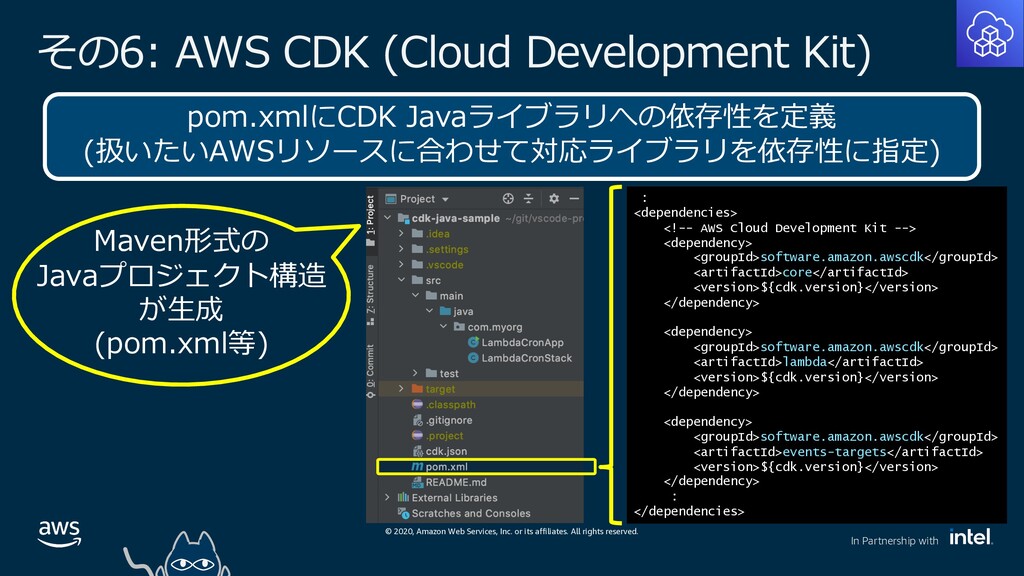Screen dimensions: 1024x576
Task: Select the Scratches and Consoles label
Action: [471, 513]
